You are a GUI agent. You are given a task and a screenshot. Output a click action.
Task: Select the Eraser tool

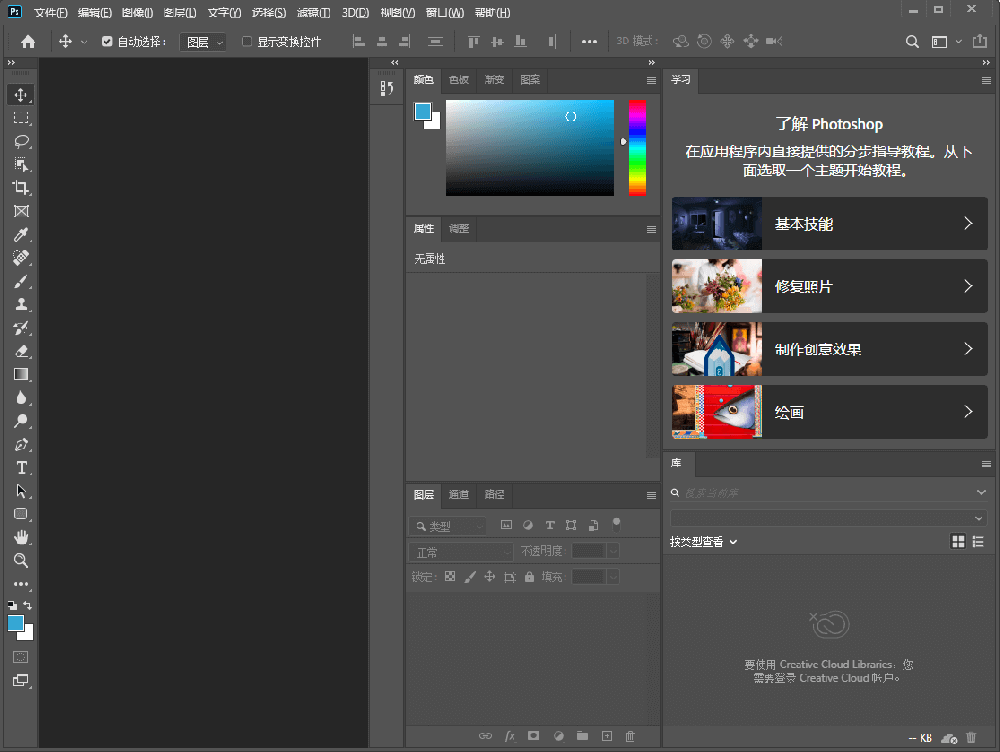click(21, 351)
